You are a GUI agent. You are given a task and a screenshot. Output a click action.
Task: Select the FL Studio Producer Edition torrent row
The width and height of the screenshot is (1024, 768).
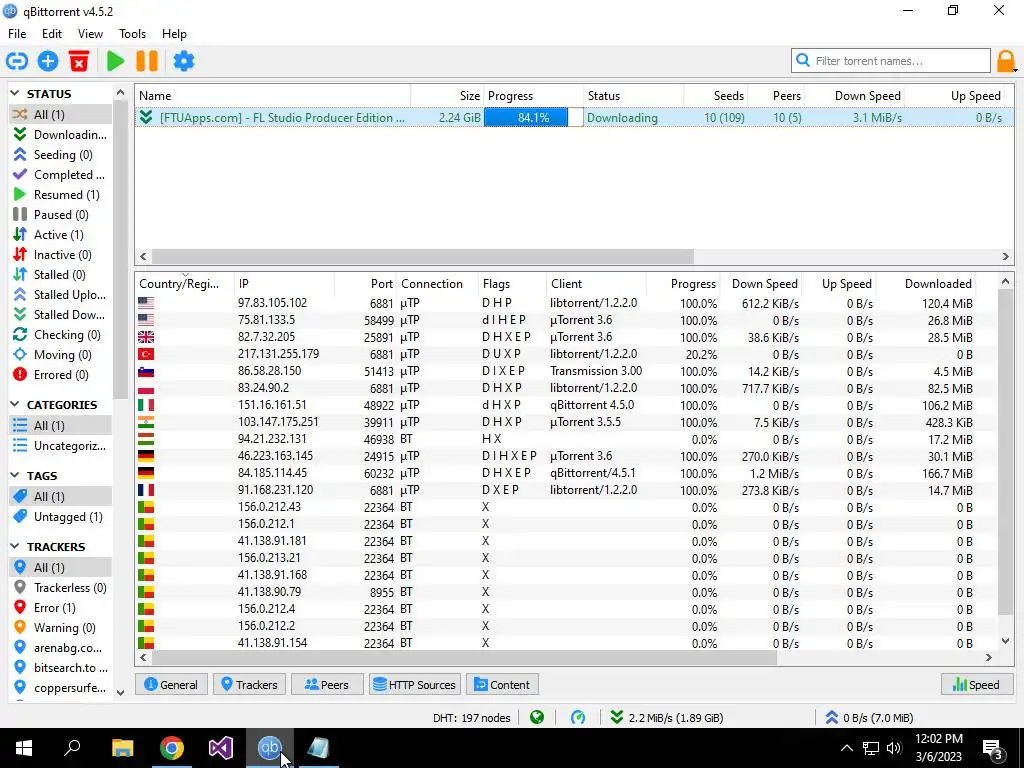(574, 118)
